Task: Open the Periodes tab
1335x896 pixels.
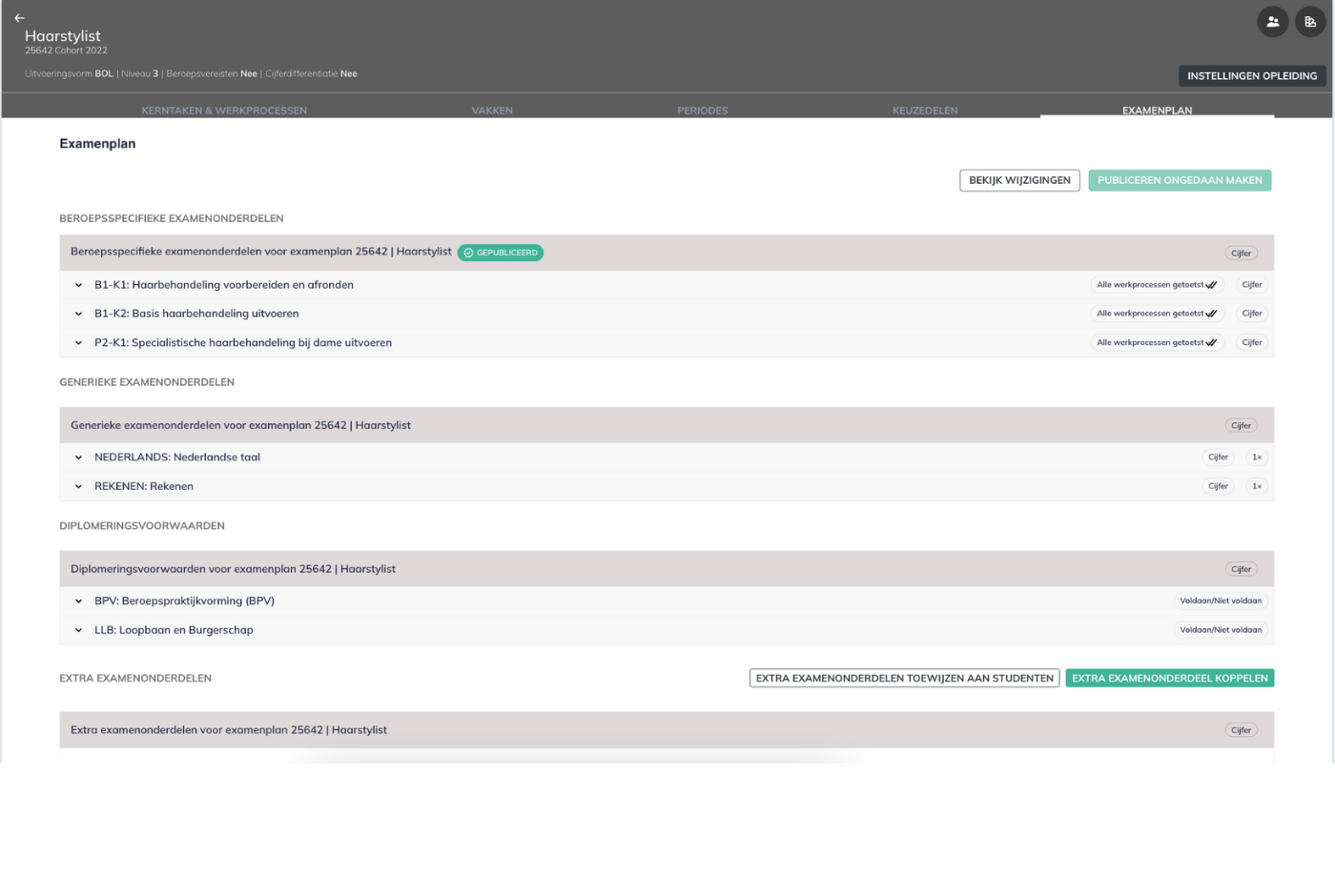Action: click(x=703, y=111)
